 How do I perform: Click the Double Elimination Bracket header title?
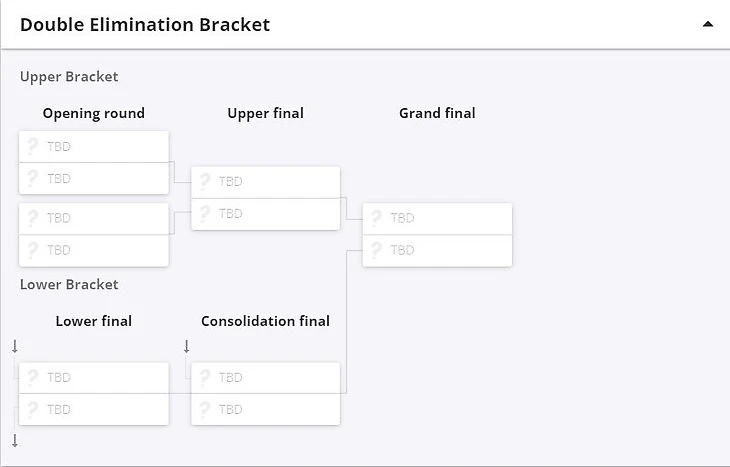click(145, 24)
